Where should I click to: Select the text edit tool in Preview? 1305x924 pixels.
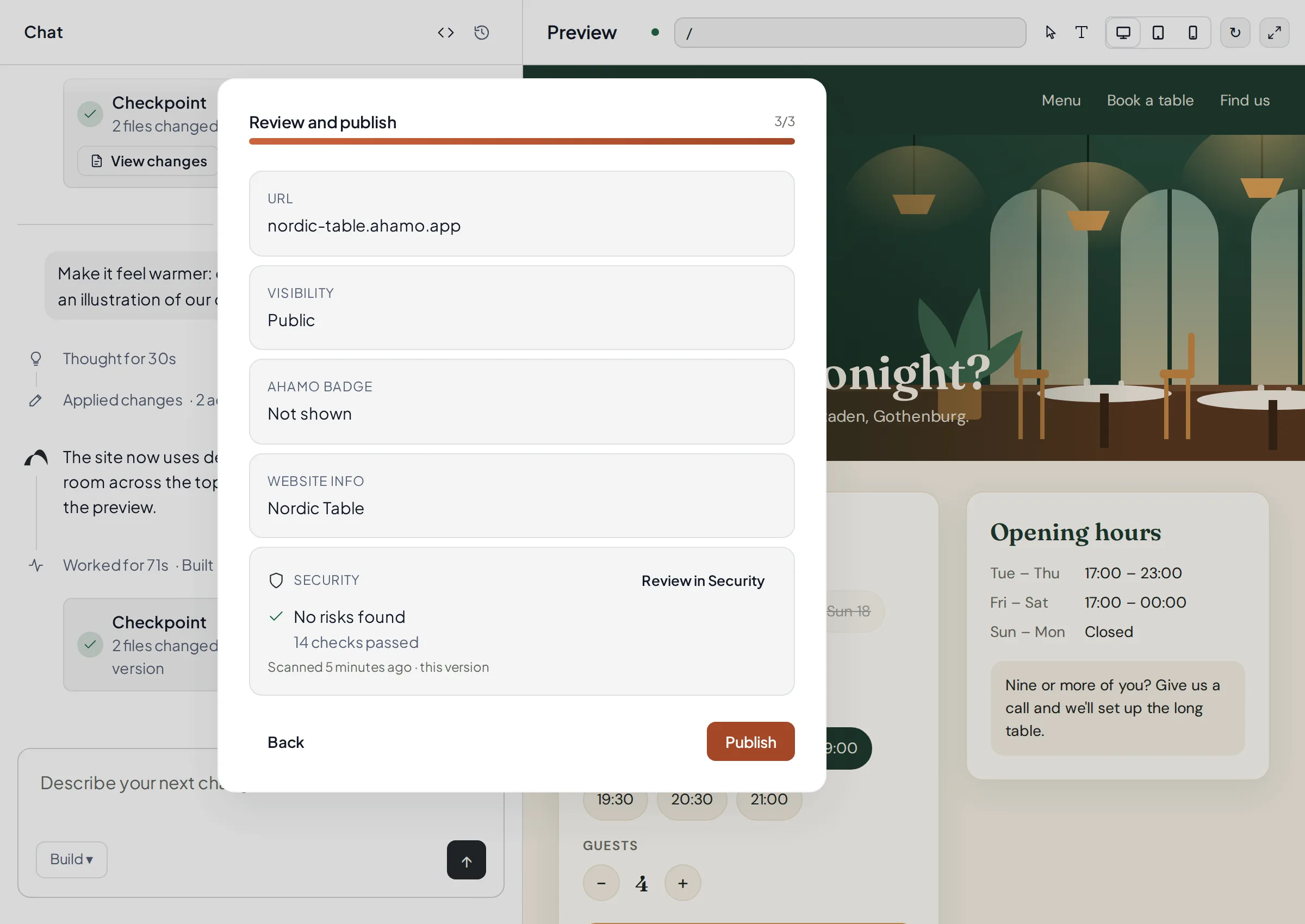pyautogui.click(x=1082, y=33)
